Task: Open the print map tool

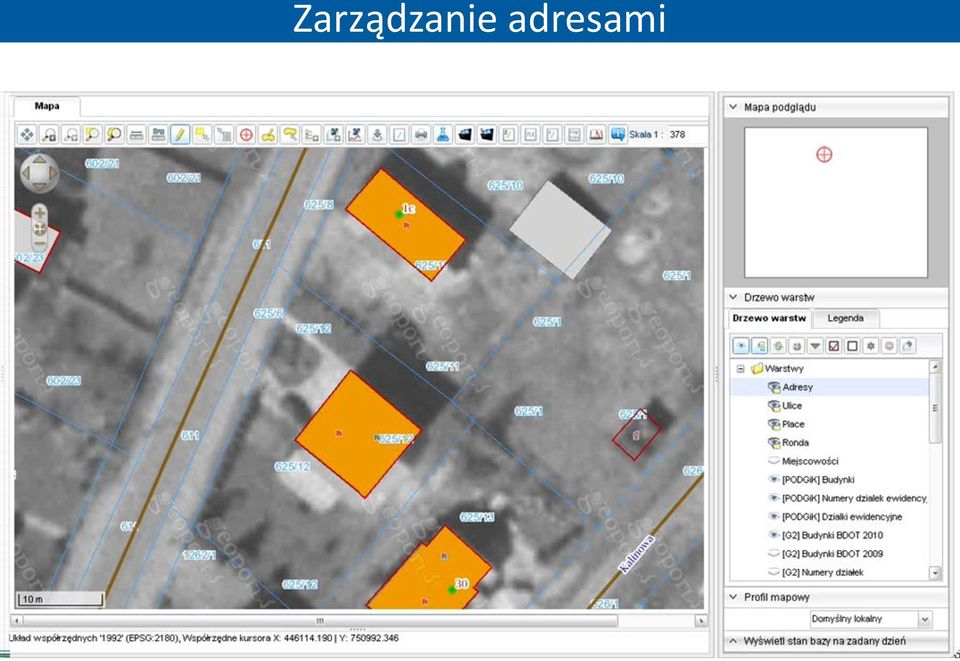Action: pos(421,135)
